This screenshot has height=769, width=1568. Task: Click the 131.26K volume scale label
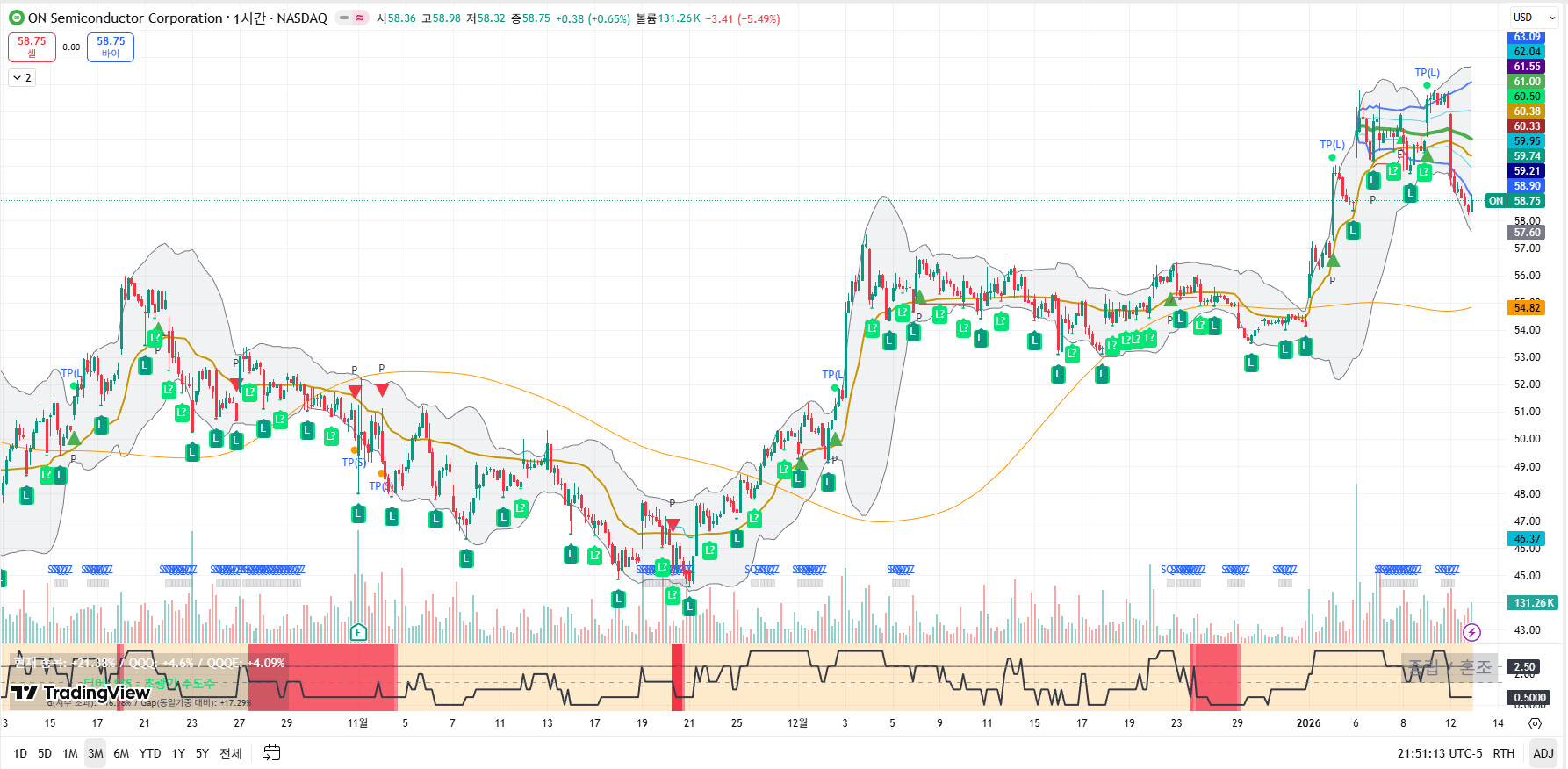(x=1533, y=603)
